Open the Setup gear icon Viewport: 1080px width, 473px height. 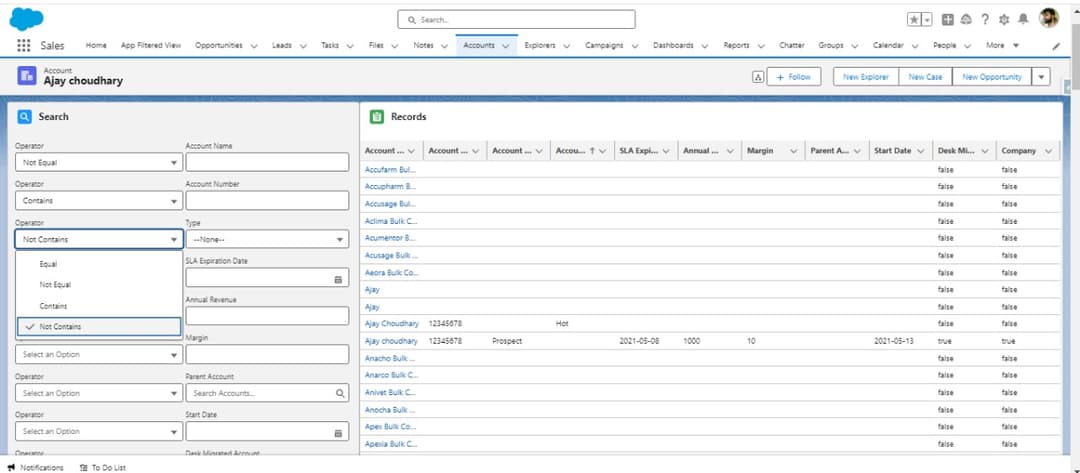[1004, 20]
